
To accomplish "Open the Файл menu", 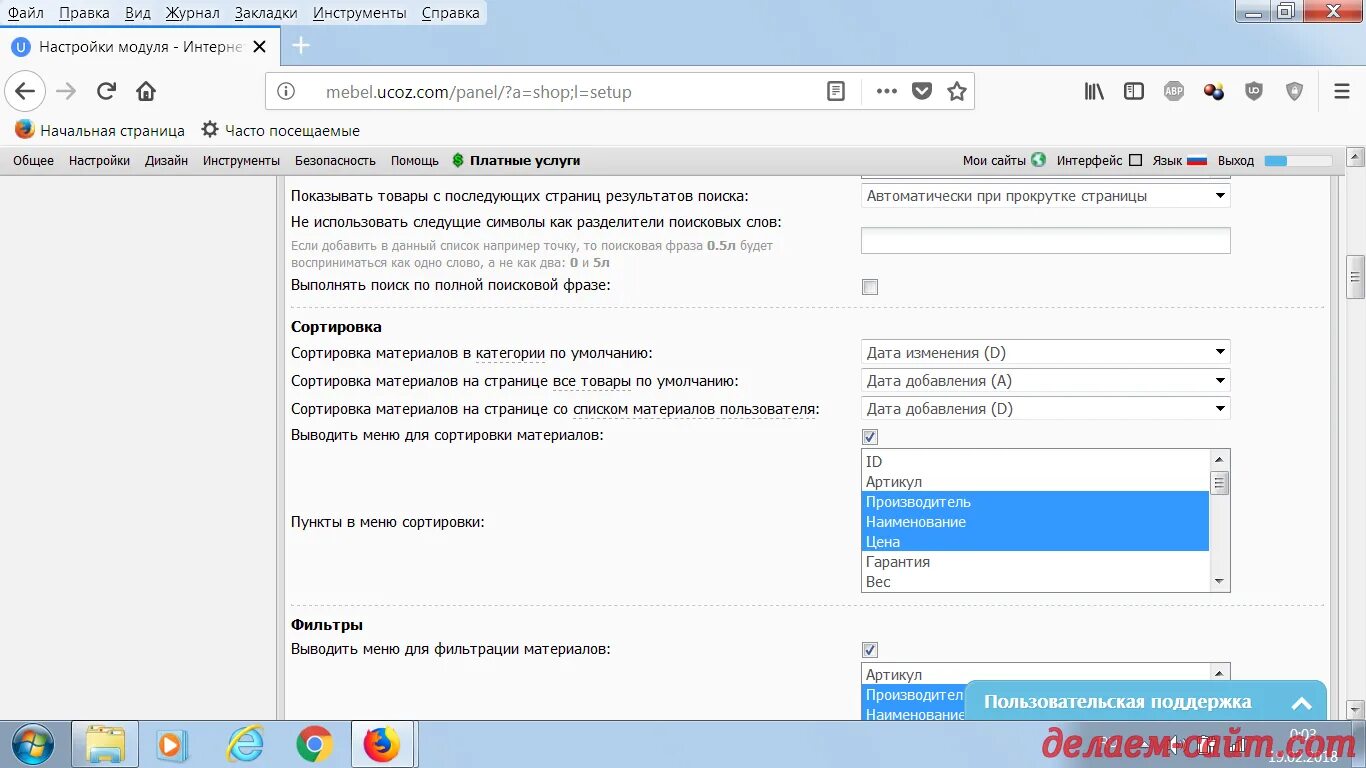I will pyautogui.click(x=26, y=13).
